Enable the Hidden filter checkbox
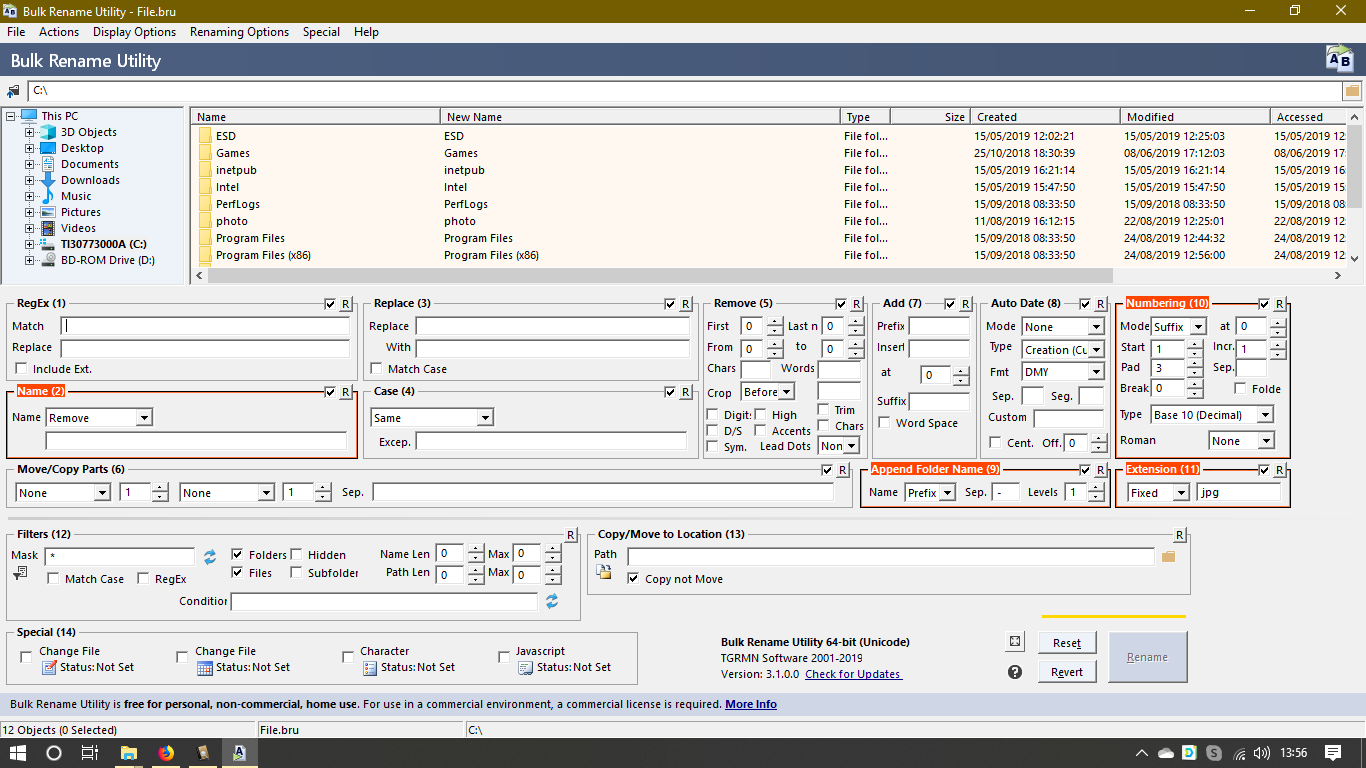 [x=297, y=554]
